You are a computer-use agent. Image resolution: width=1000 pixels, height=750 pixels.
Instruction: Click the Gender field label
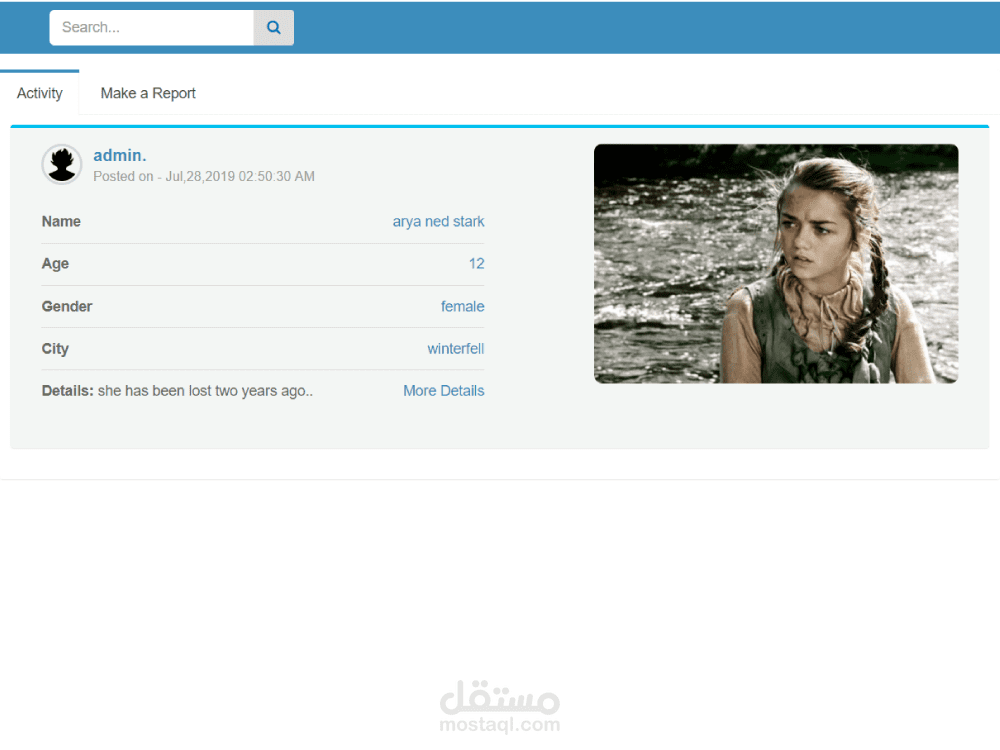67,306
